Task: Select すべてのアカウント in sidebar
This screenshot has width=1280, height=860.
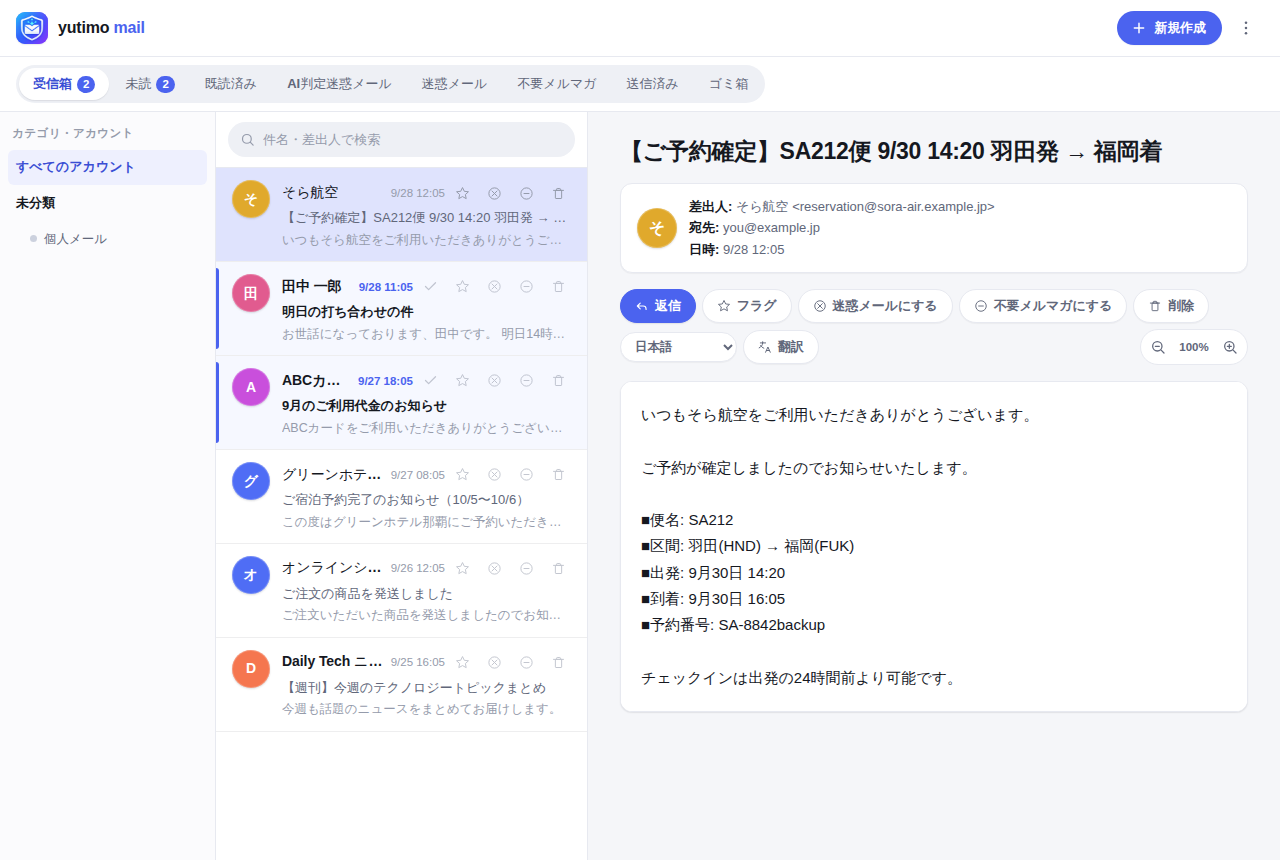Action: (x=107, y=167)
